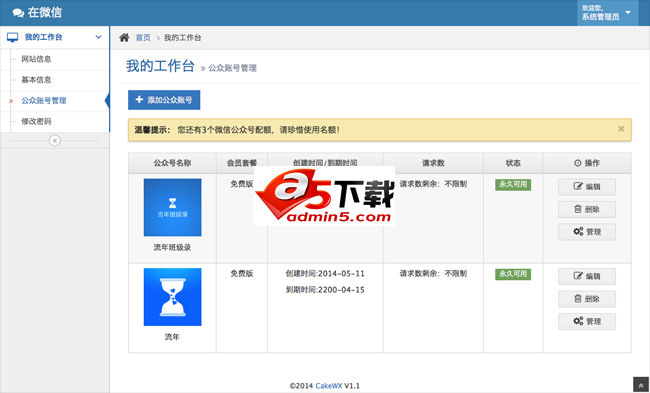The width and height of the screenshot is (650, 393).
Task: Click the 永久可用 badge in 流年 row
Action: point(513,274)
